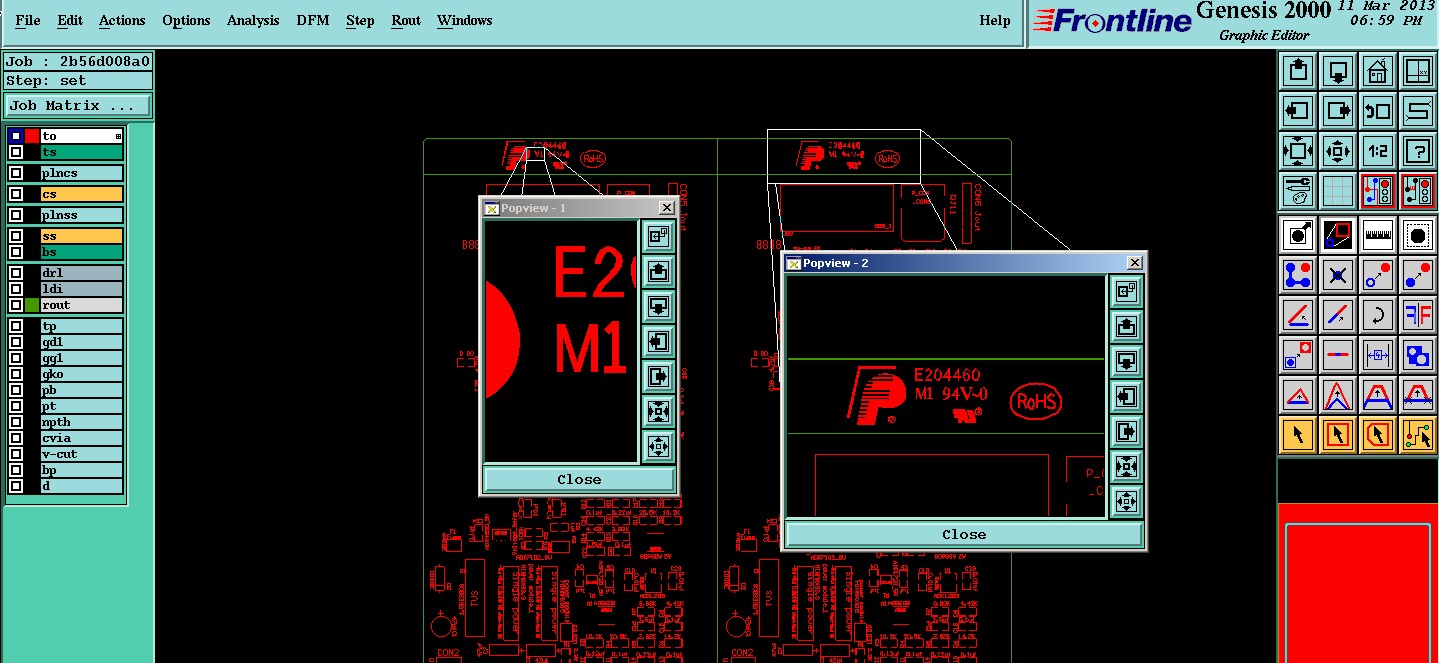This screenshot has width=1439, height=663.
Task: Select the net-connected arrow selection tool
Action: (1418, 435)
